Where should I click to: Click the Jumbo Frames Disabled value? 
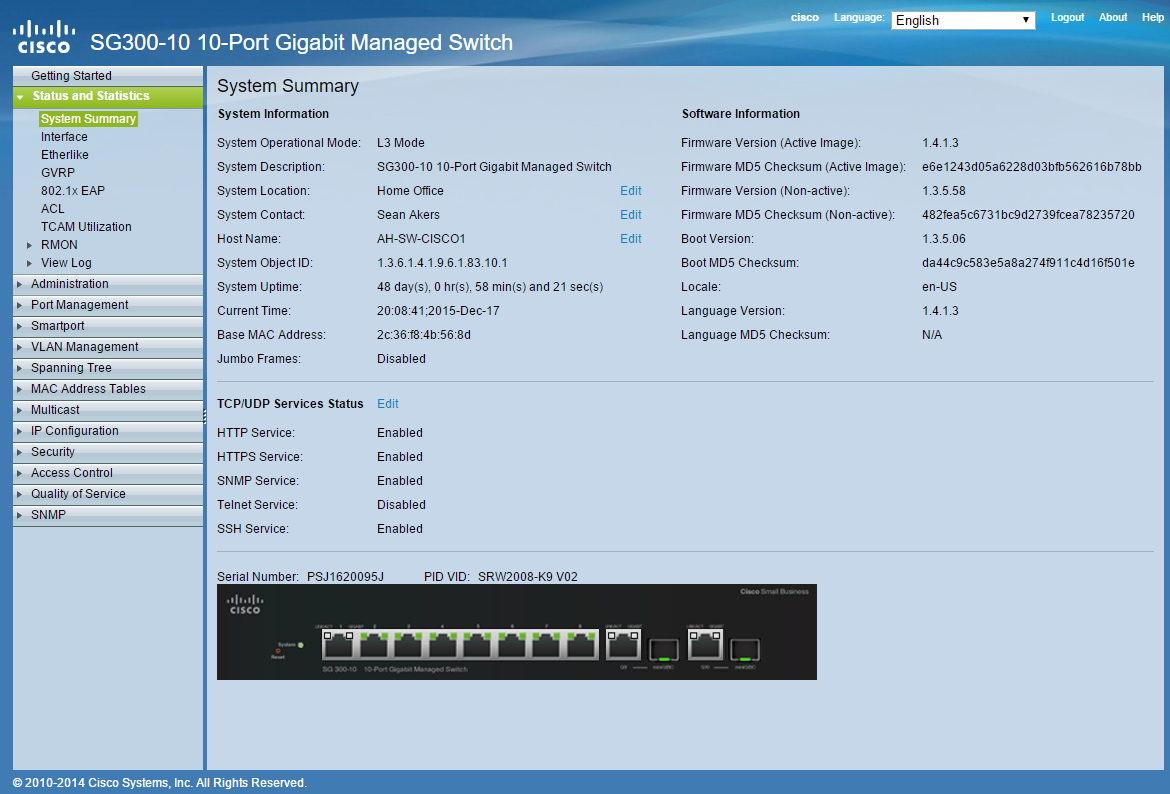(x=401, y=358)
